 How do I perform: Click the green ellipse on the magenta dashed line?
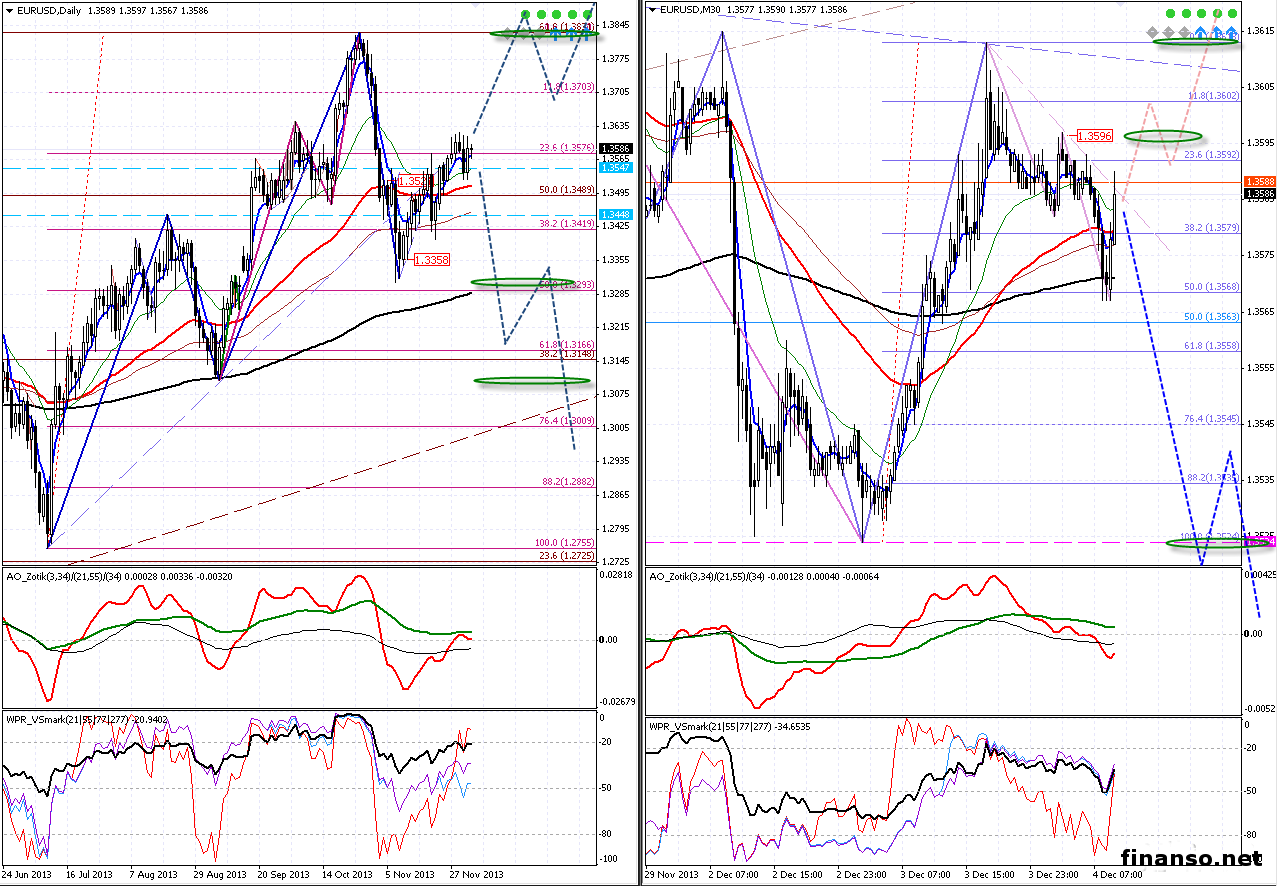(1207, 542)
